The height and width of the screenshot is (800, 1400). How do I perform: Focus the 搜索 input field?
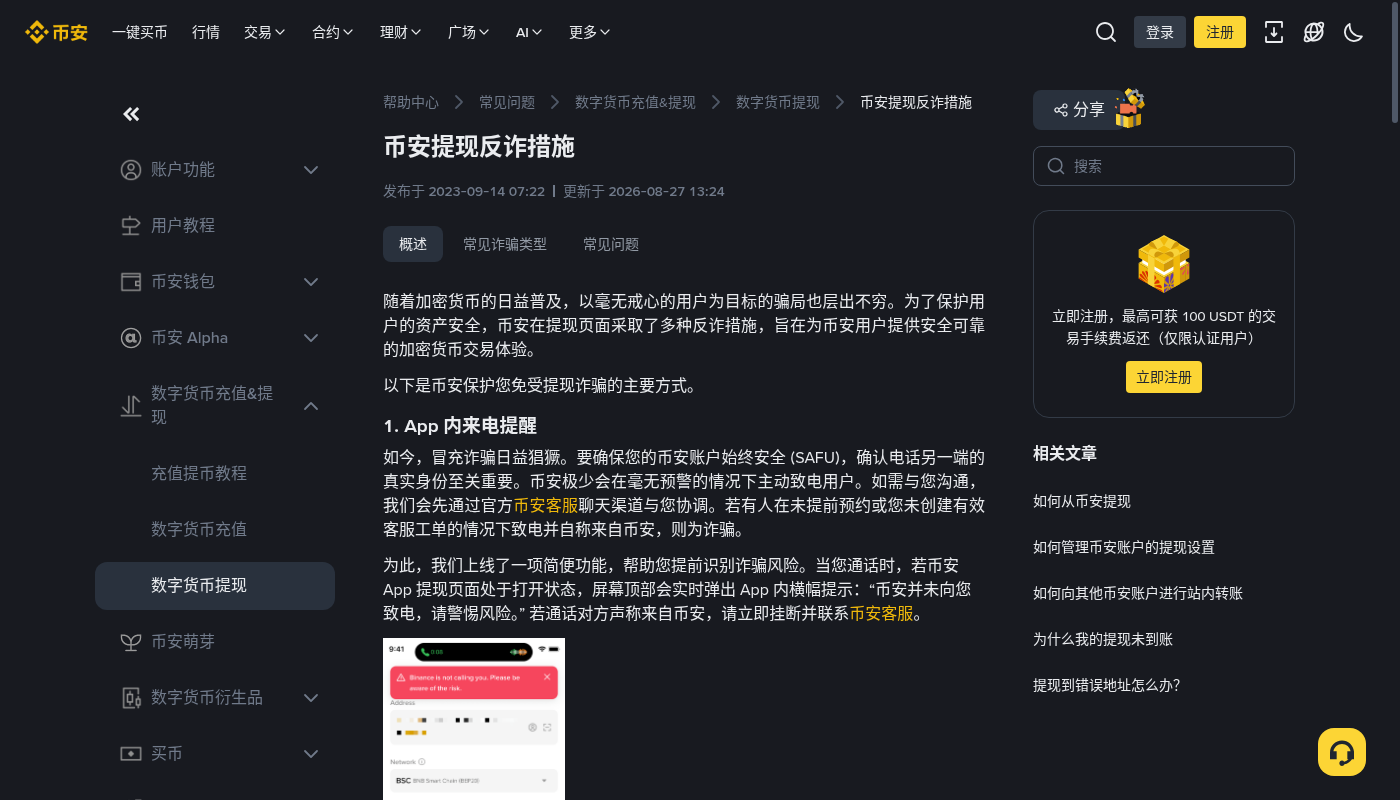click(1164, 166)
